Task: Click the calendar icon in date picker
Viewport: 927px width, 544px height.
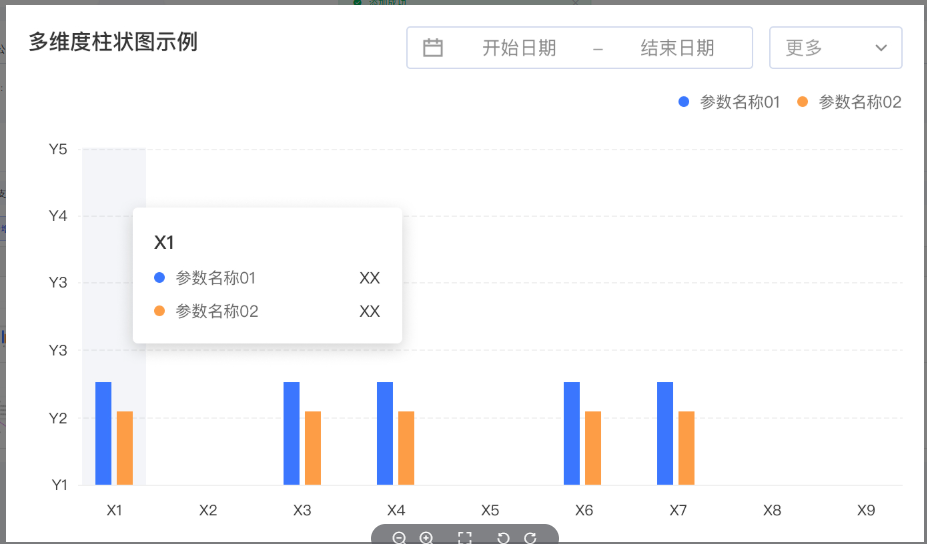Action: (433, 48)
